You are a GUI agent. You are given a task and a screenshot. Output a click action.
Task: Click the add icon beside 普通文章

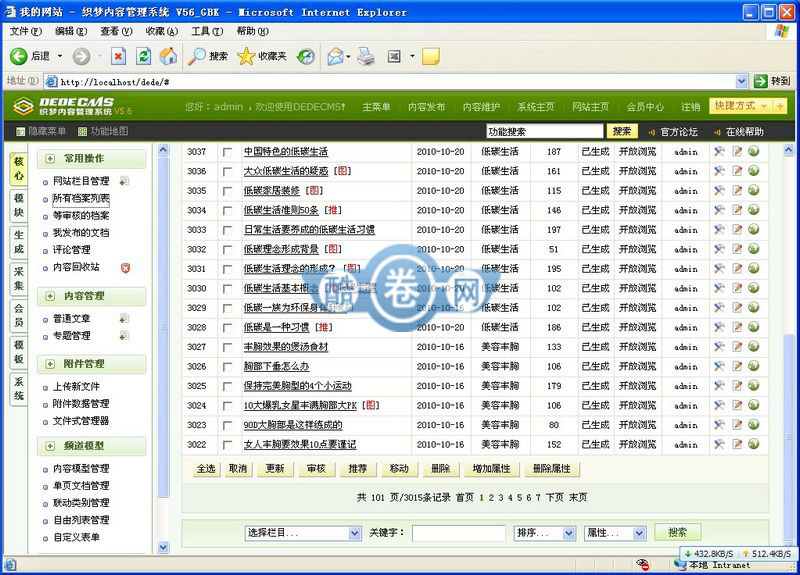click(124, 318)
